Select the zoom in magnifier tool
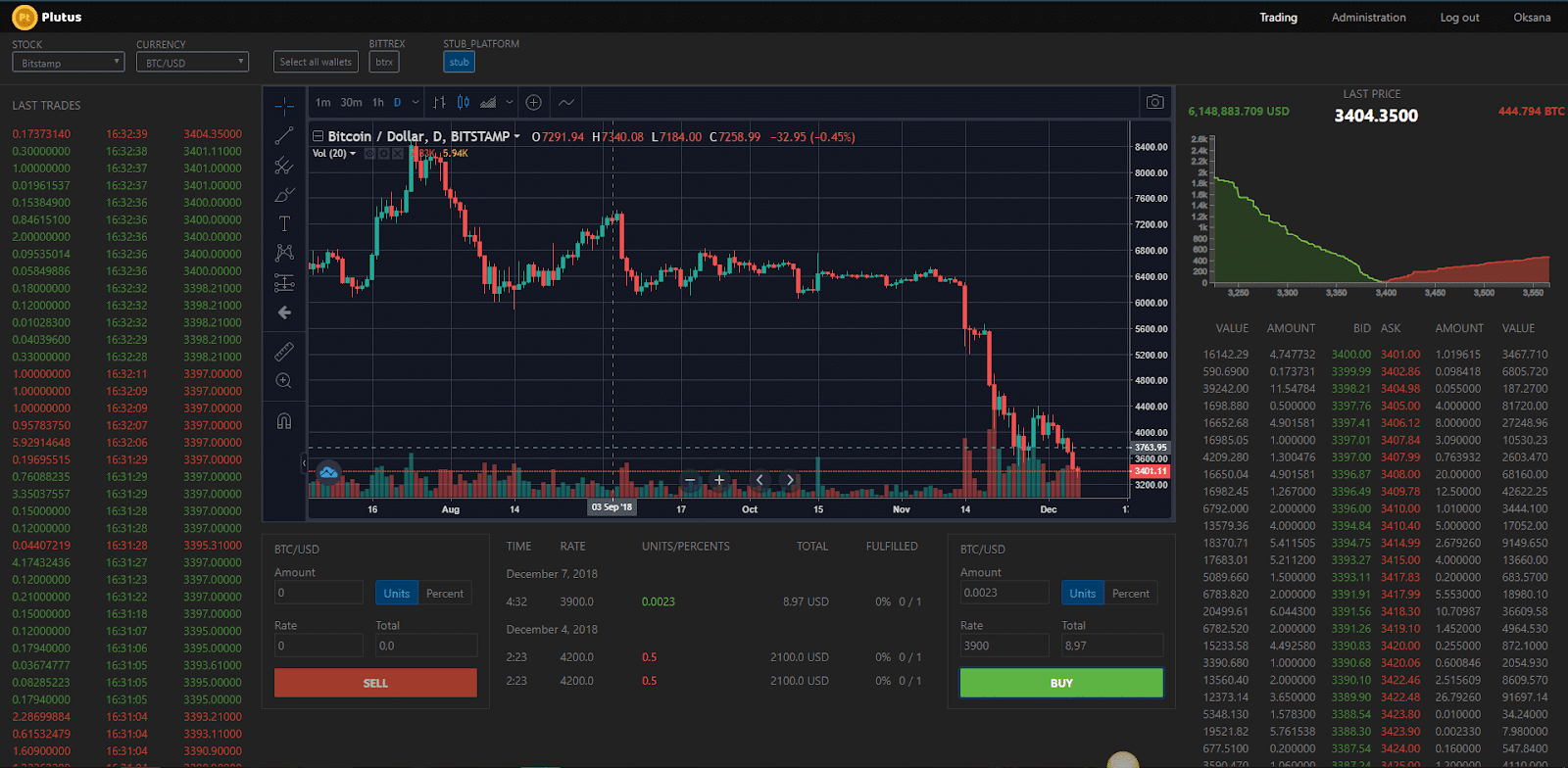 click(x=284, y=381)
